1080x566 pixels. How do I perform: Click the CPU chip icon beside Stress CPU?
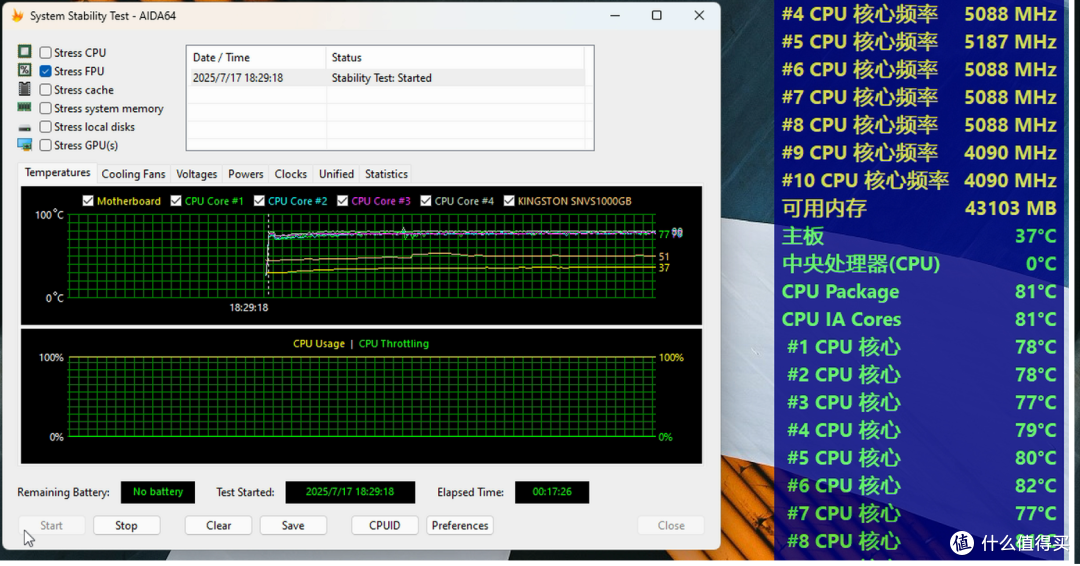coord(24,52)
